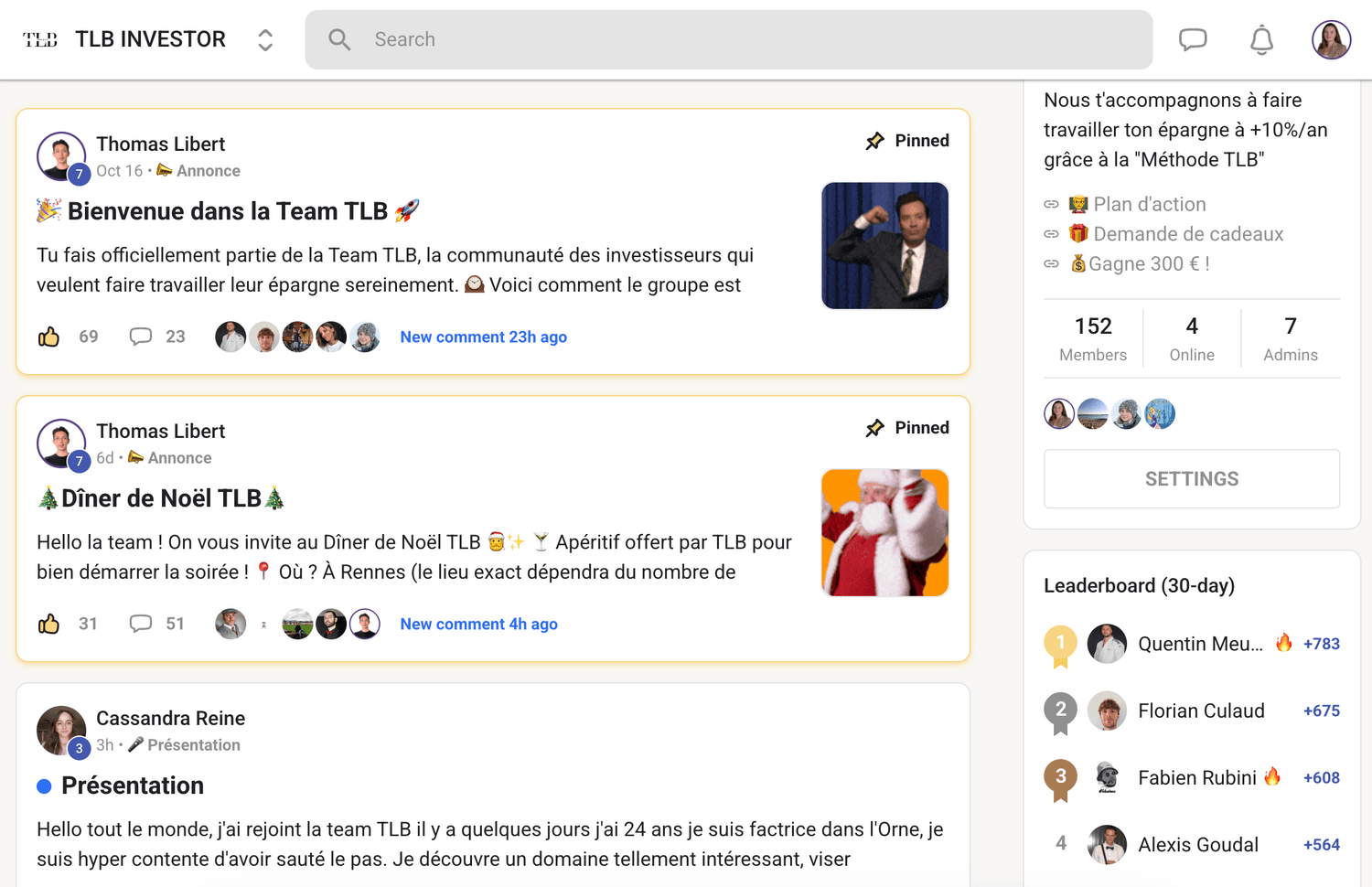The height and width of the screenshot is (887, 1372).
Task: Click Florian Culaud's leaderboard avatar
Action: [1107, 711]
